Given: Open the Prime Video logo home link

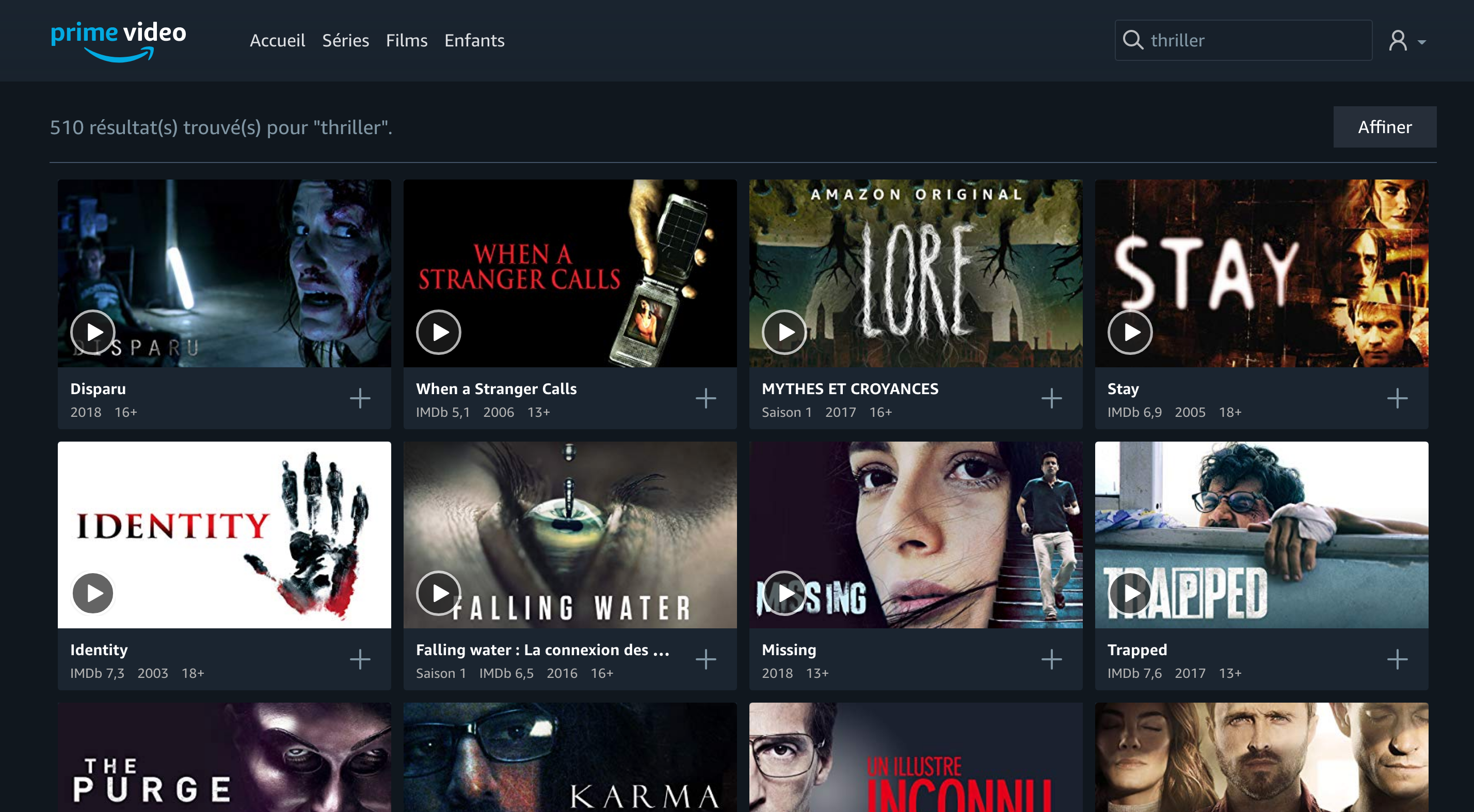Looking at the screenshot, I should pos(119,41).
